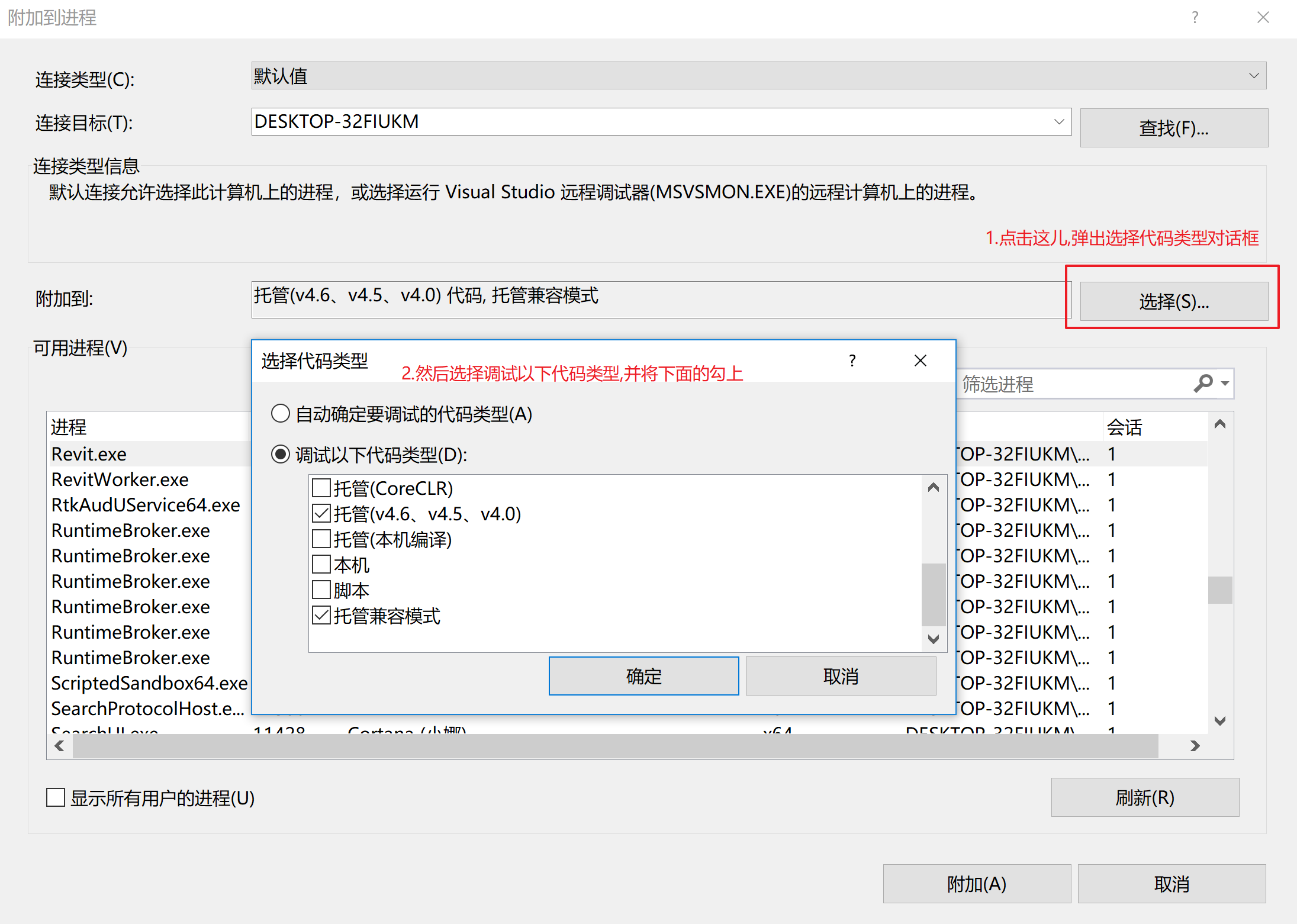Click the filter processes search magnifier icon

coord(1203,384)
